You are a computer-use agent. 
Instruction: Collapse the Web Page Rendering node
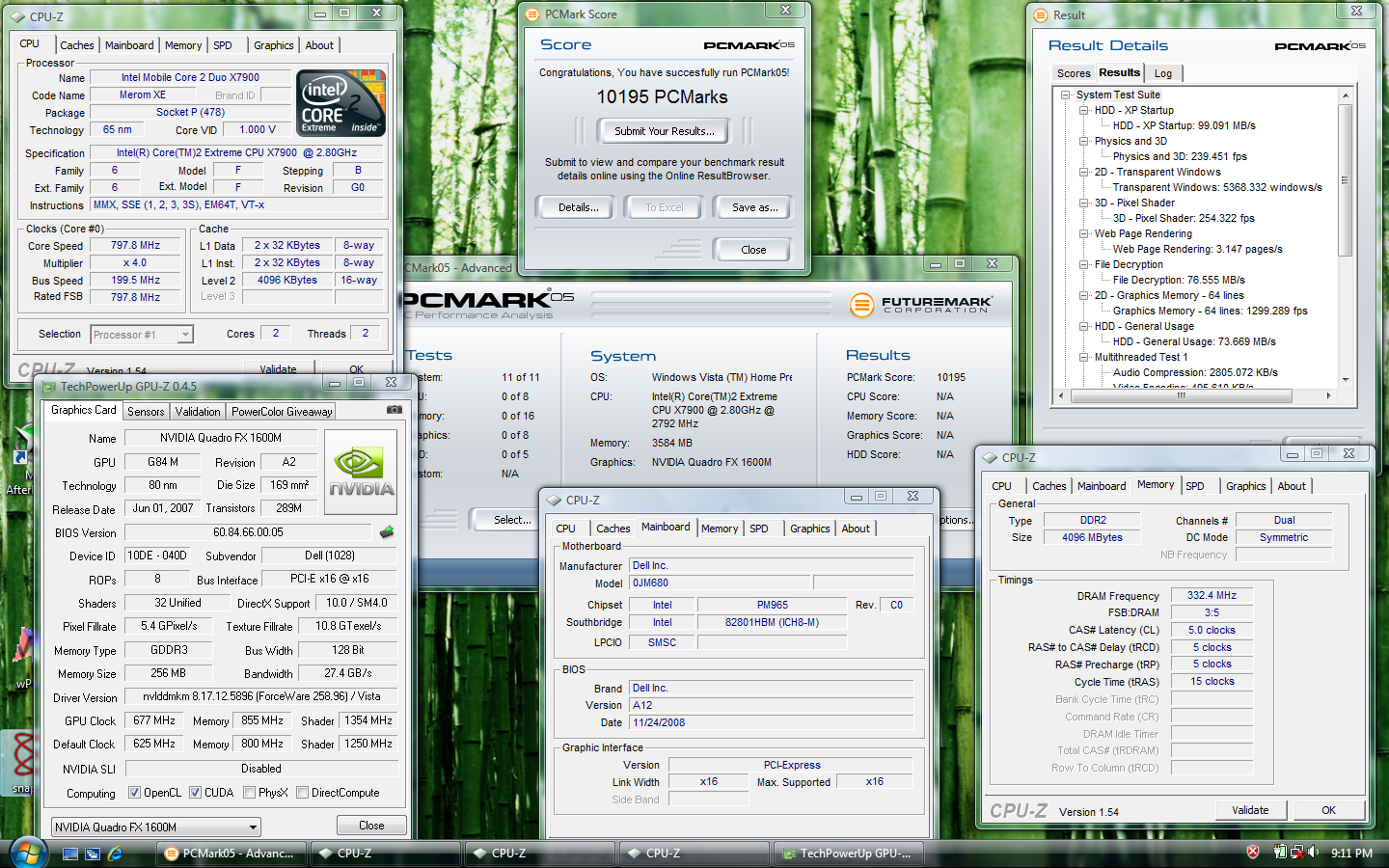point(1084,233)
